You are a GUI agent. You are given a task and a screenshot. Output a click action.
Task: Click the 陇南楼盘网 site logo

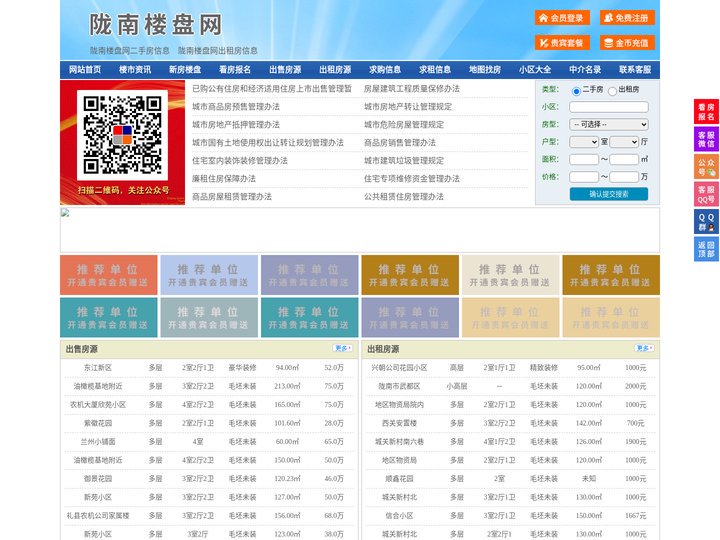(155, 25)
